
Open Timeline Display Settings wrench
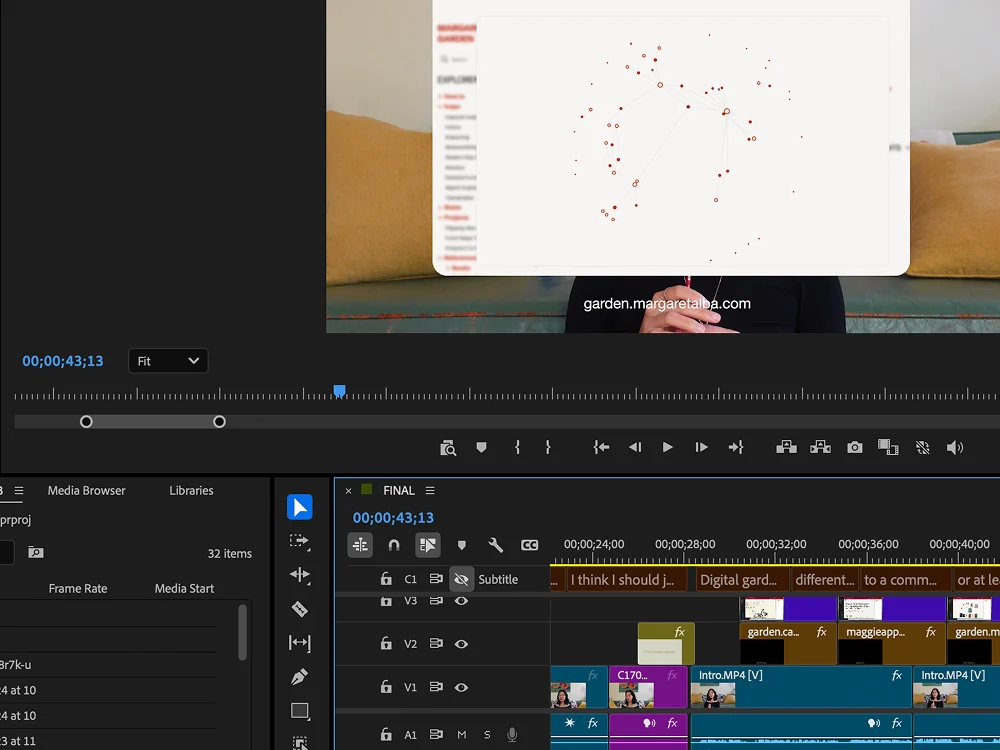coord(496,545)
